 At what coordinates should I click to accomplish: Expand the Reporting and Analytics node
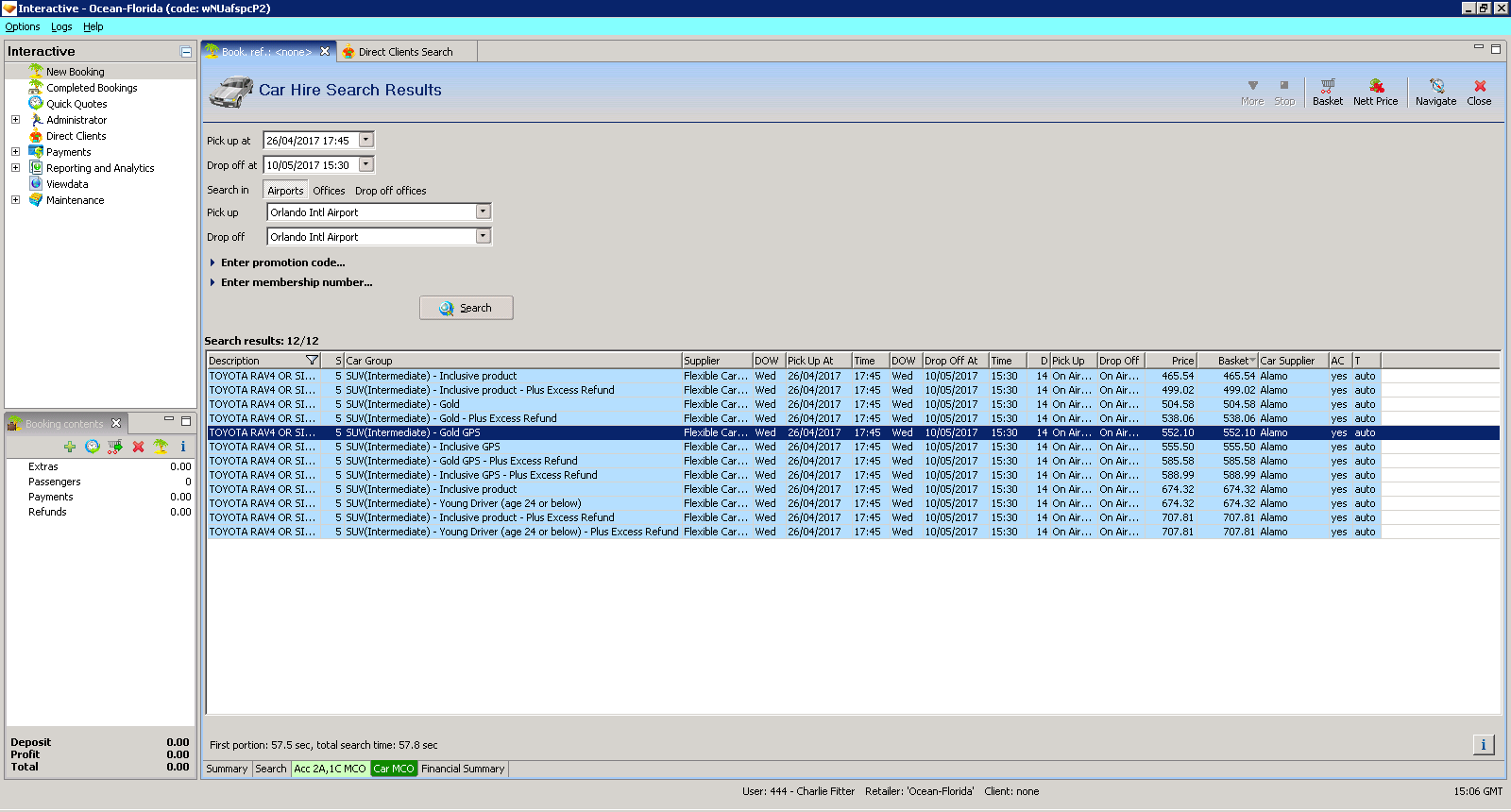click(x=15, y=168)
